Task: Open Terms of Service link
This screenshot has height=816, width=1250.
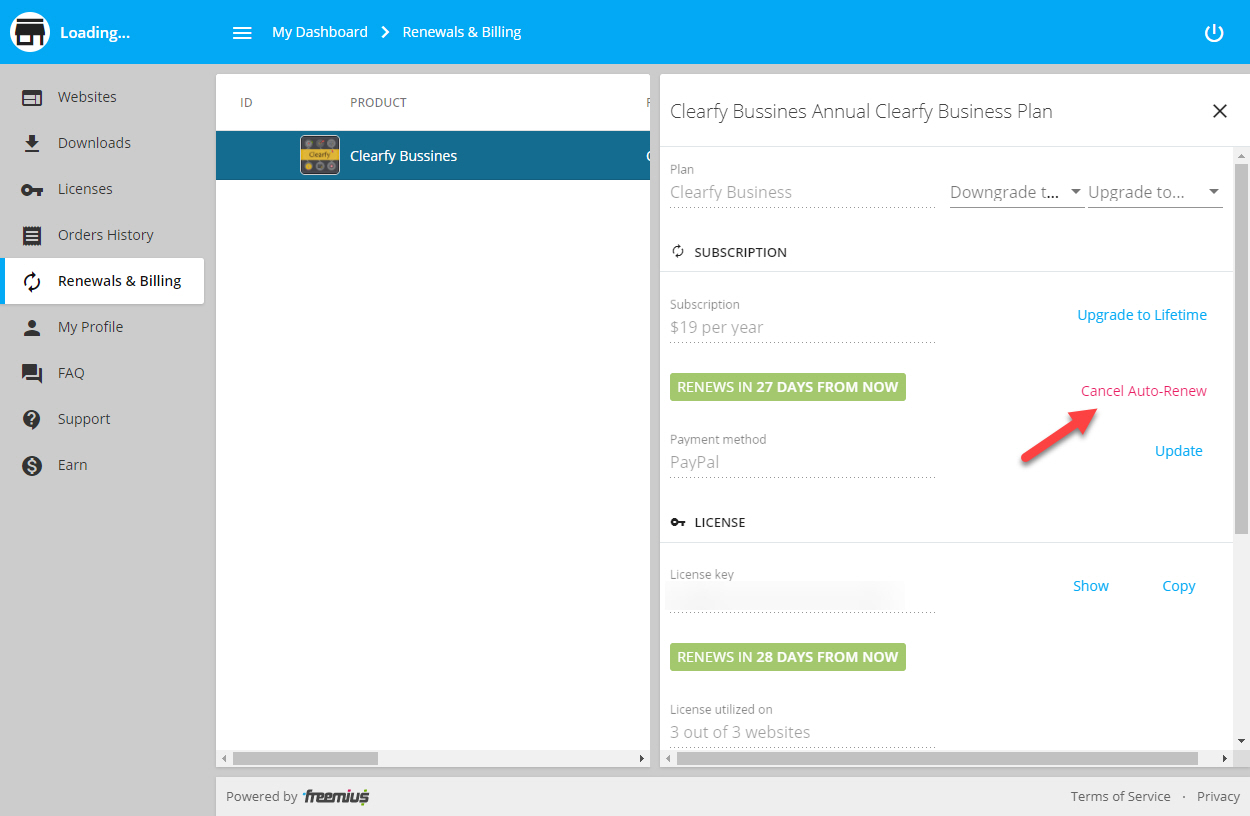Action: point(1120,797)
